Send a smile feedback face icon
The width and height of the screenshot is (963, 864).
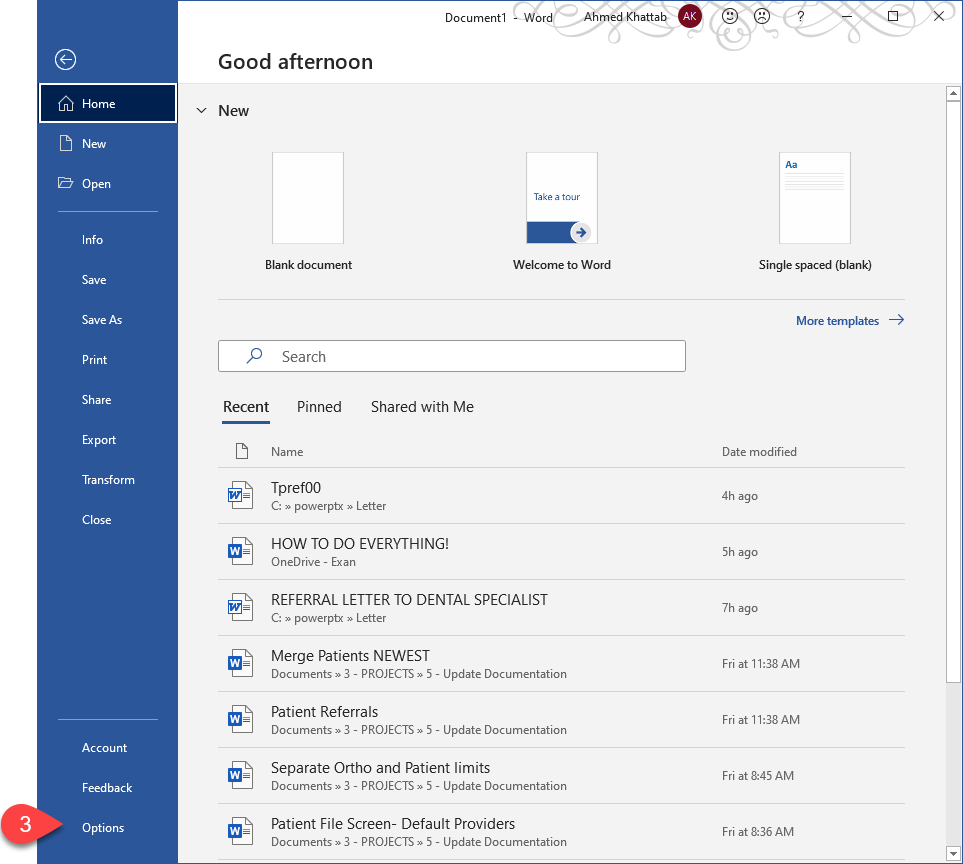pos(730,17)
